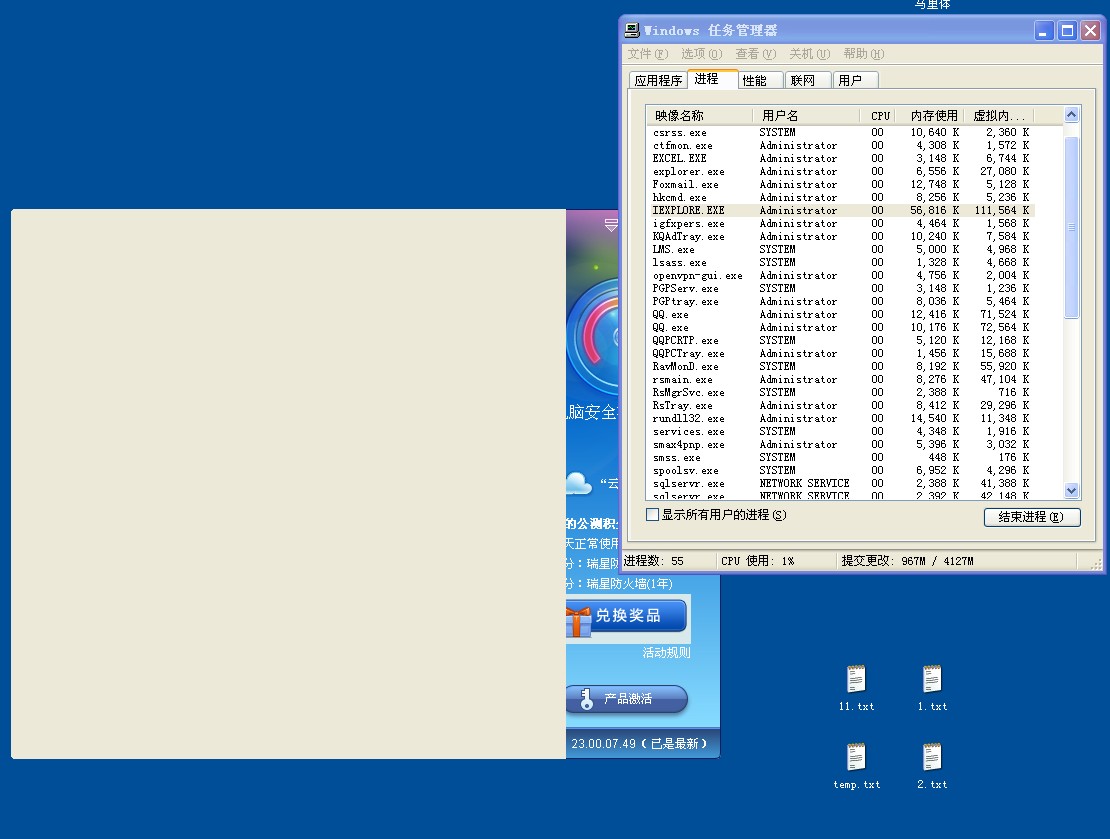Switch to the 用户 tab
Image resolution: width=1110 pixels, height=839 pixels.
point(855,80)
